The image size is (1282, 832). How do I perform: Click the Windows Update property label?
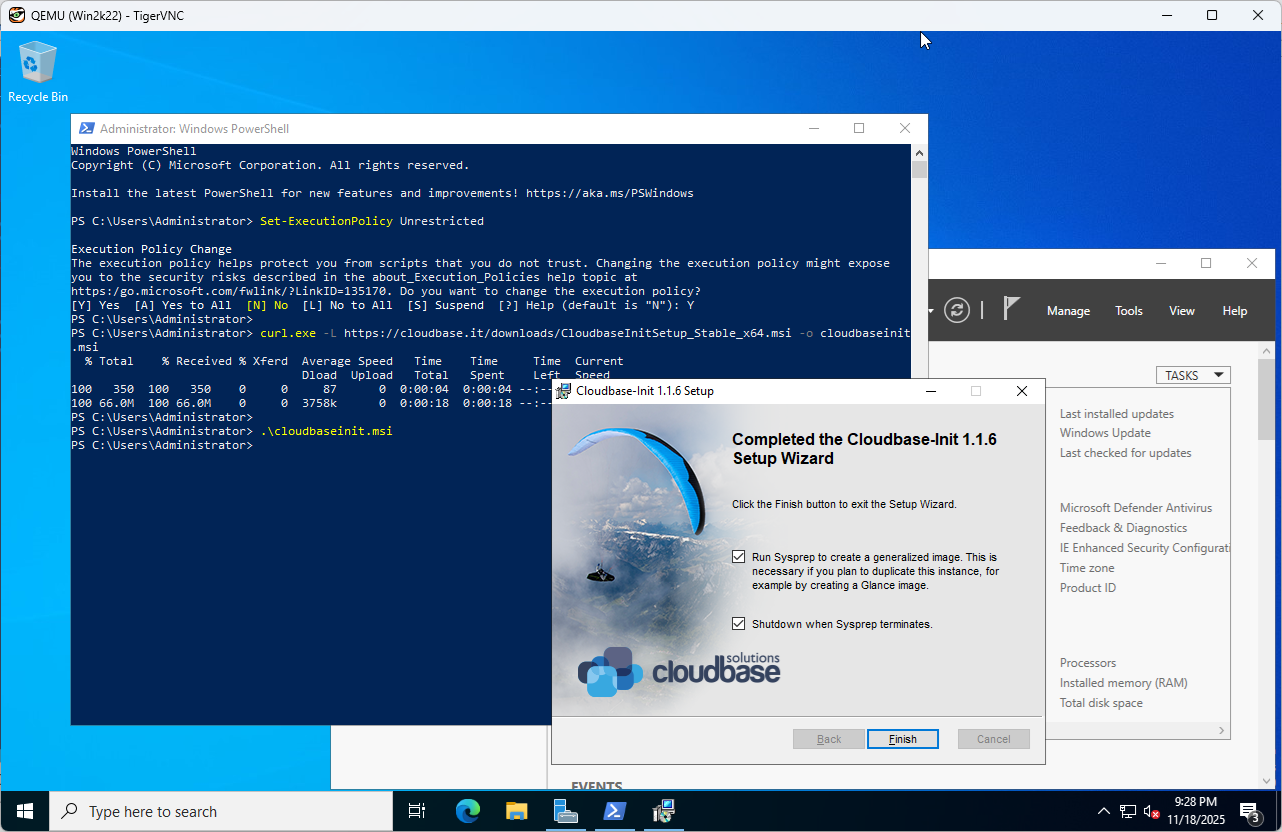click(x=1104, y=433)
